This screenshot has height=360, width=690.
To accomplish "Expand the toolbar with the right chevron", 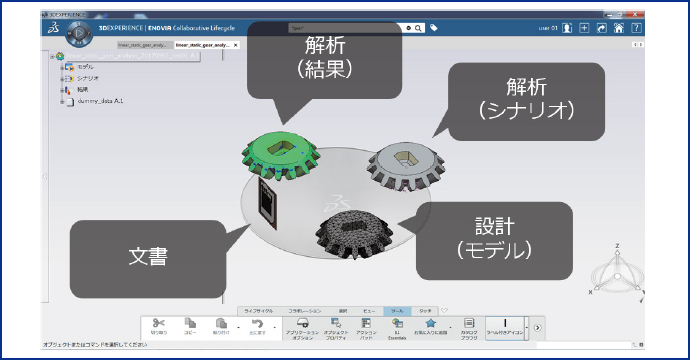I will [537, 328].
